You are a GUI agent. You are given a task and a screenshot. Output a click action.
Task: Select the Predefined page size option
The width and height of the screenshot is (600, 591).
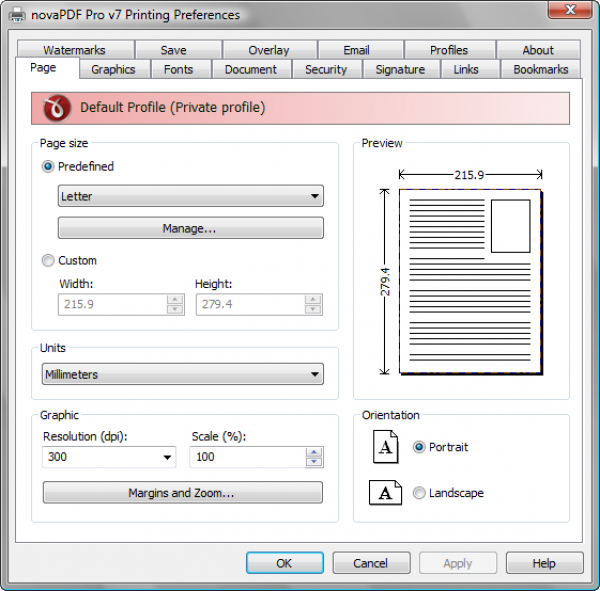coord(48,167)
